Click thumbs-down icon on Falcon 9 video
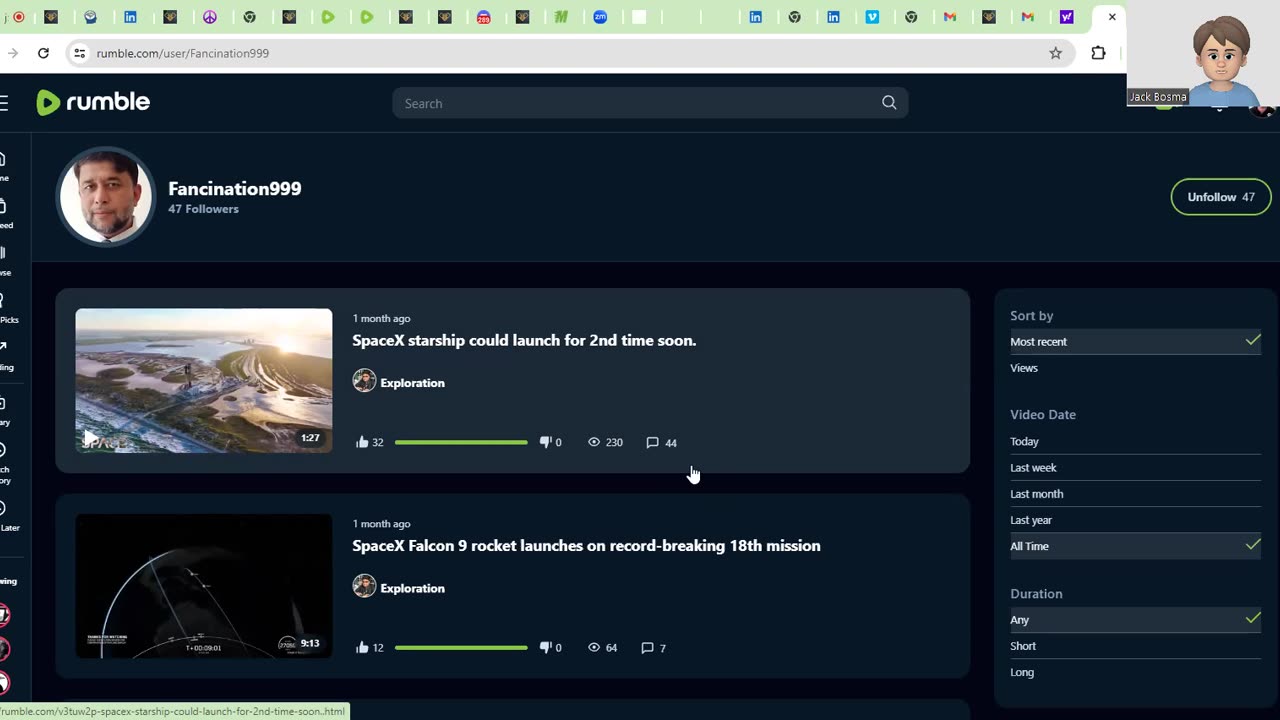1280x720 pixels. point(546,647)
